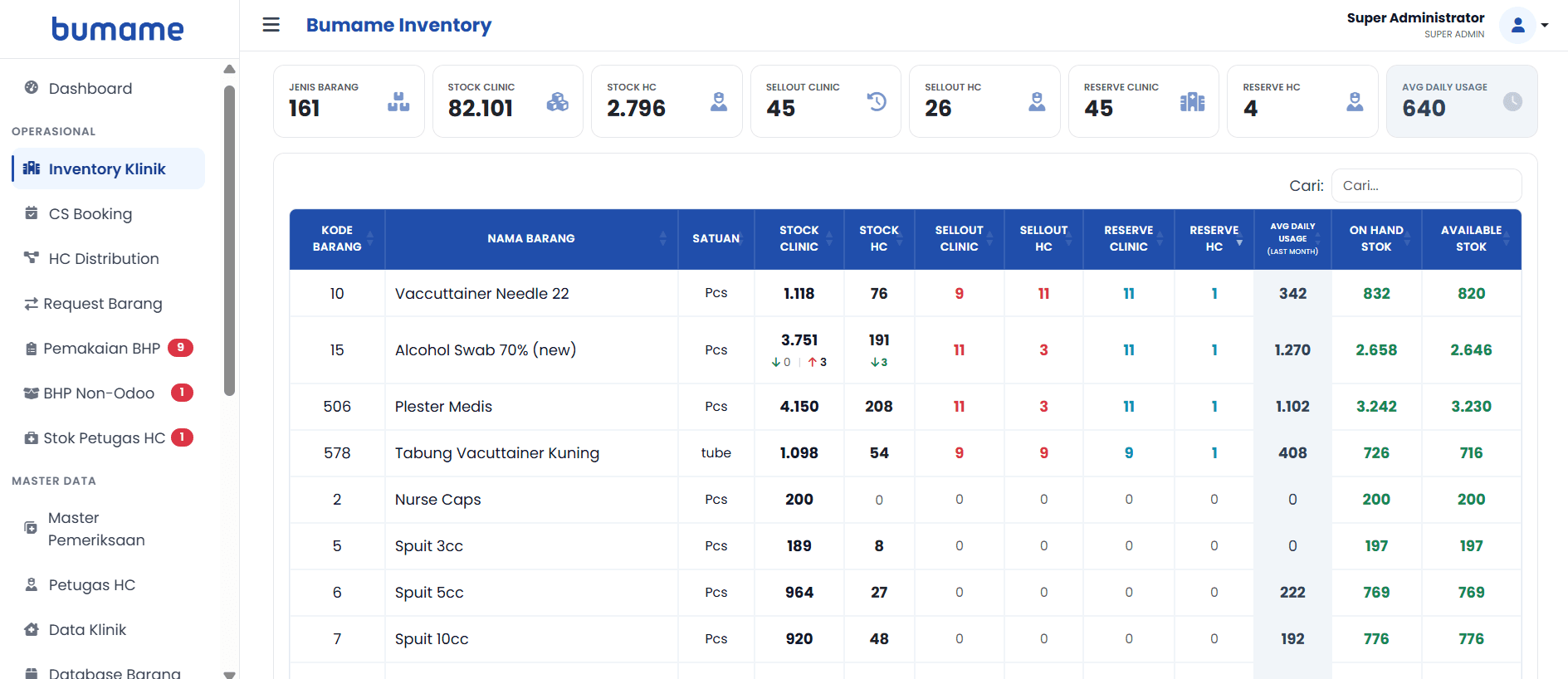Sort table by Stock Clinic column
Screen dimensions: 1568x679
click(799, 239)
